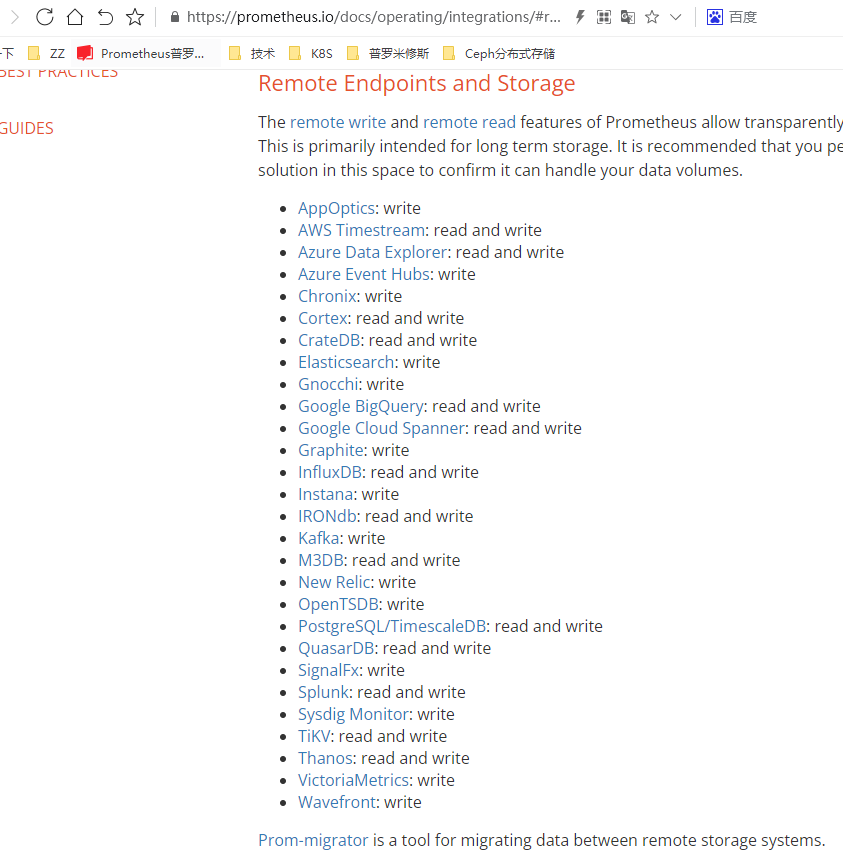843x854 pixels.
Task: Click the lightning speed-mode icon
Action: point(580,17)
